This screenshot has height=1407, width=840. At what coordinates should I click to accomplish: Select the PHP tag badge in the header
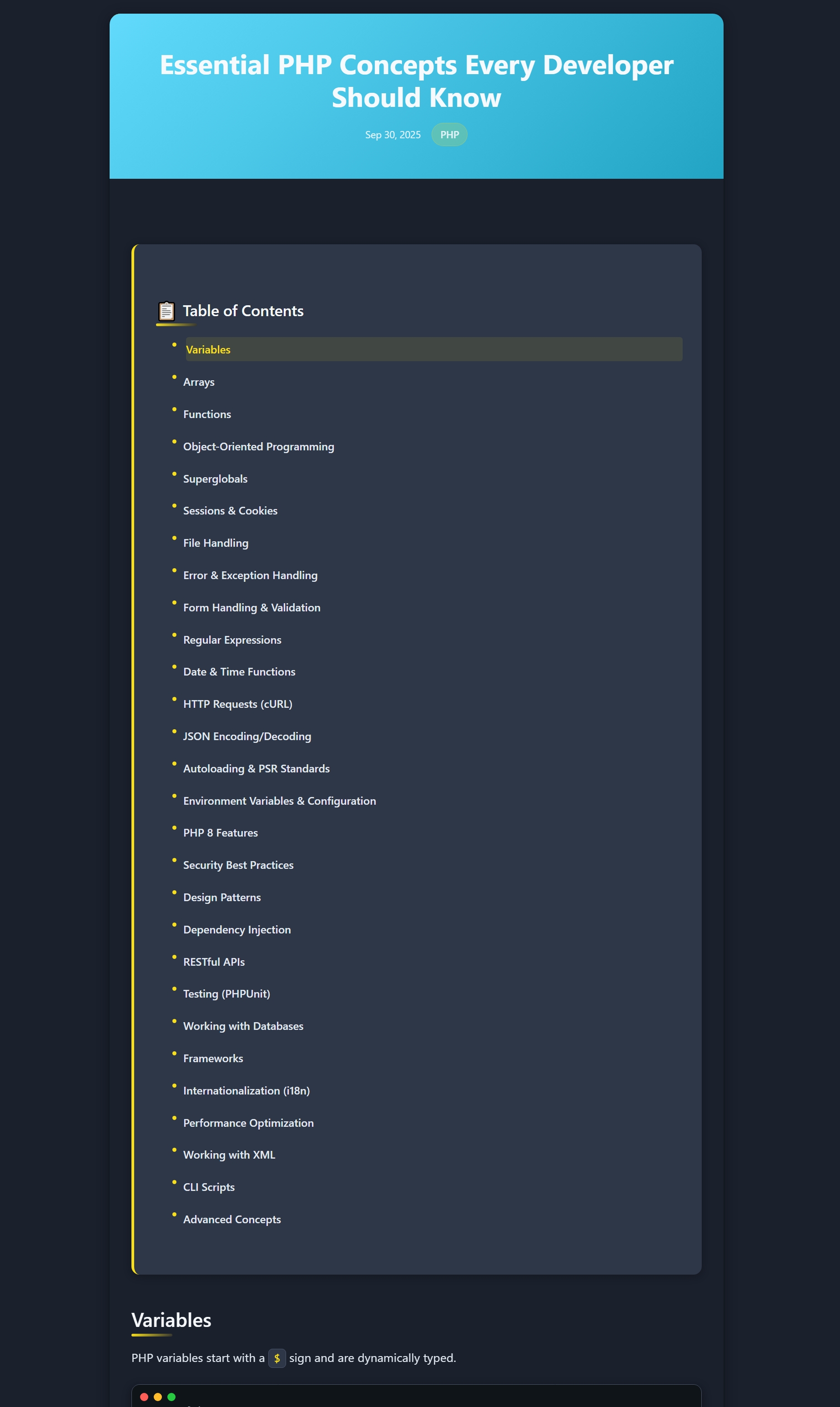[449, 134]
